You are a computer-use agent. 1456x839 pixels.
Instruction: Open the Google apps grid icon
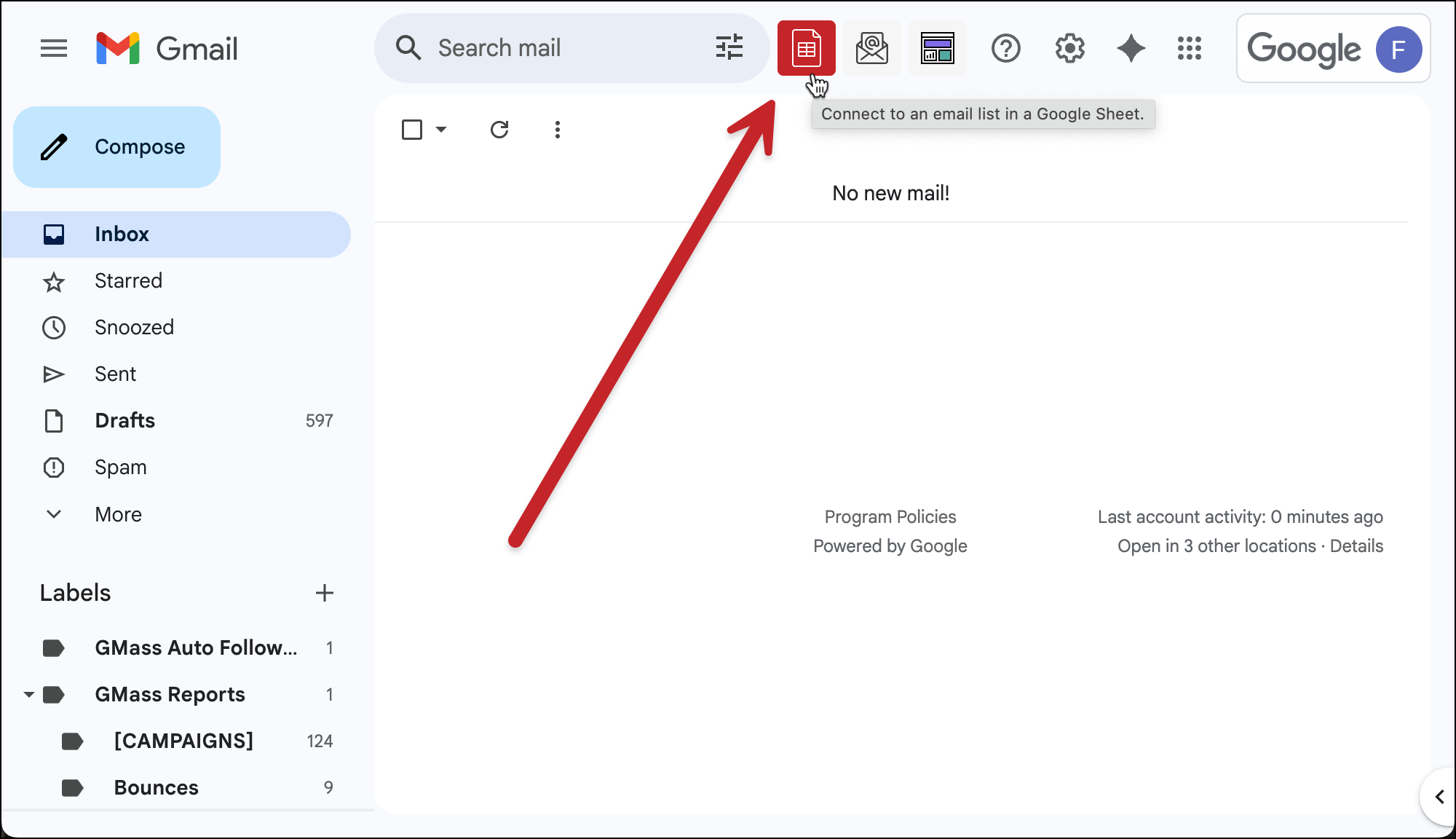(x=1190, y=48)
